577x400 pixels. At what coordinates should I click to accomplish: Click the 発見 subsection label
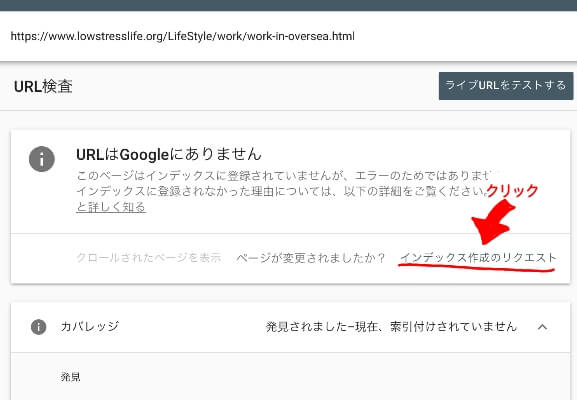[x=71, y=377]
